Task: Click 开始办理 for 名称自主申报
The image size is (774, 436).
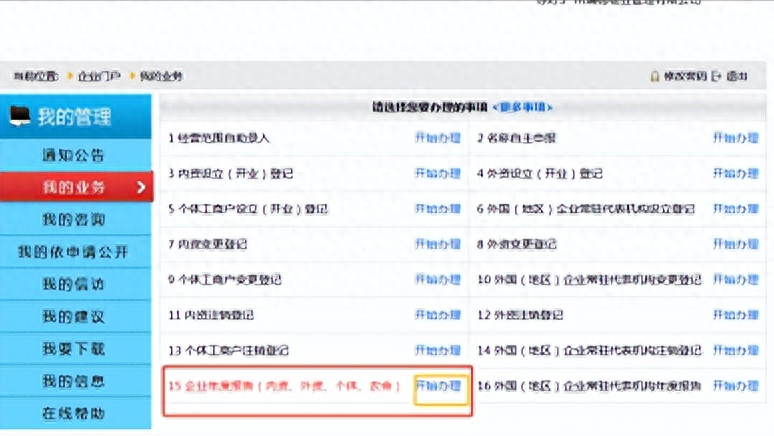Action: pyautogui.click(x=736, y=138)
